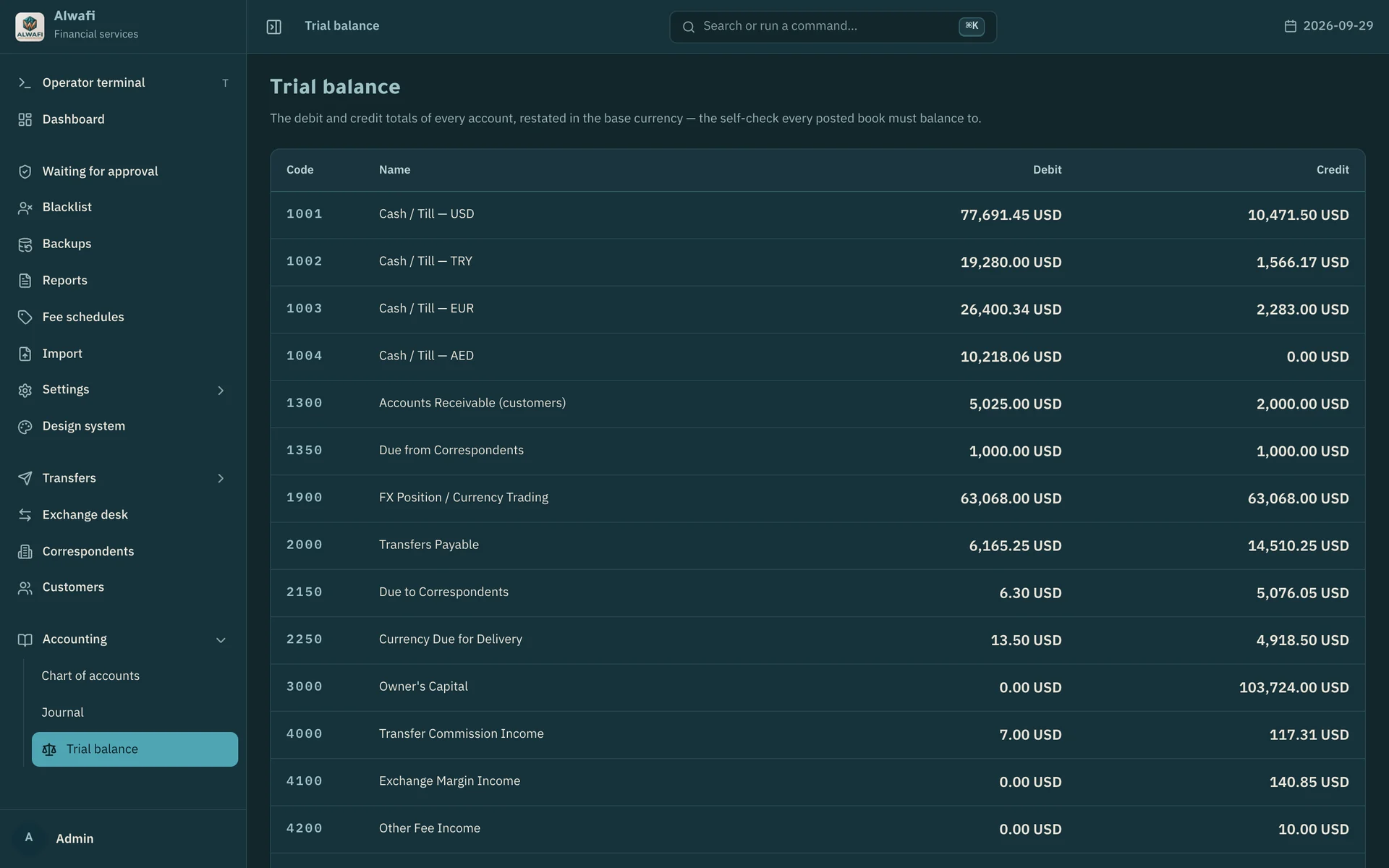Click the Dashboard grid icon

pyautogui.click(x=25, y=119)
